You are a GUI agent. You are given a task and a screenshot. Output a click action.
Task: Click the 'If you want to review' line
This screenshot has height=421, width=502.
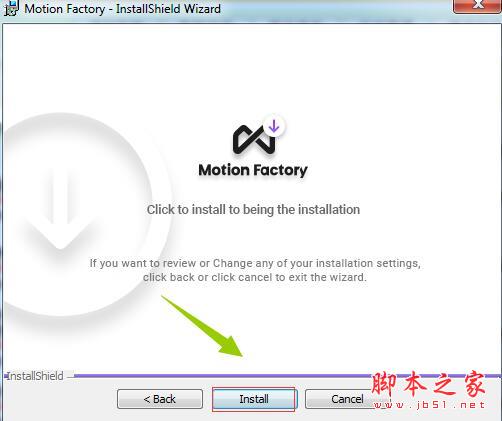255,263
